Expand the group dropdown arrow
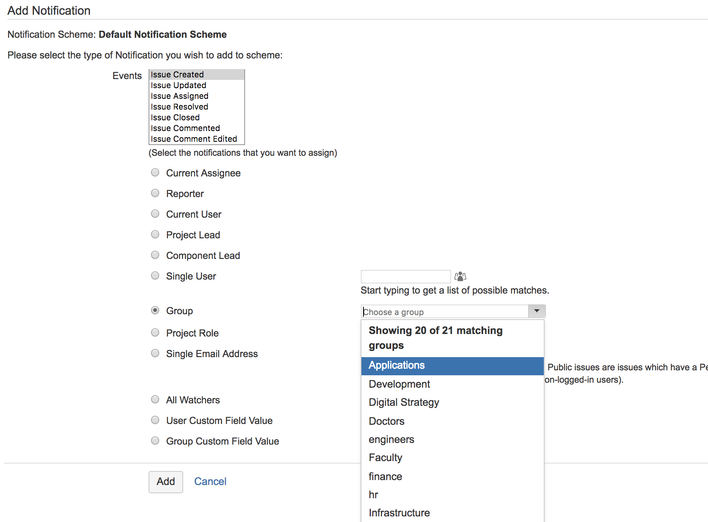Viewport: 708px width, 522px height. [x=536, y=311]
